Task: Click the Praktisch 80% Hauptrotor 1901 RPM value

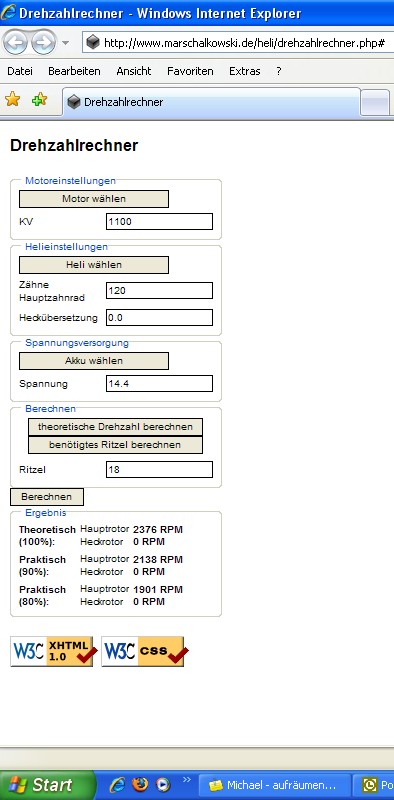Action: tap(158, 590)
